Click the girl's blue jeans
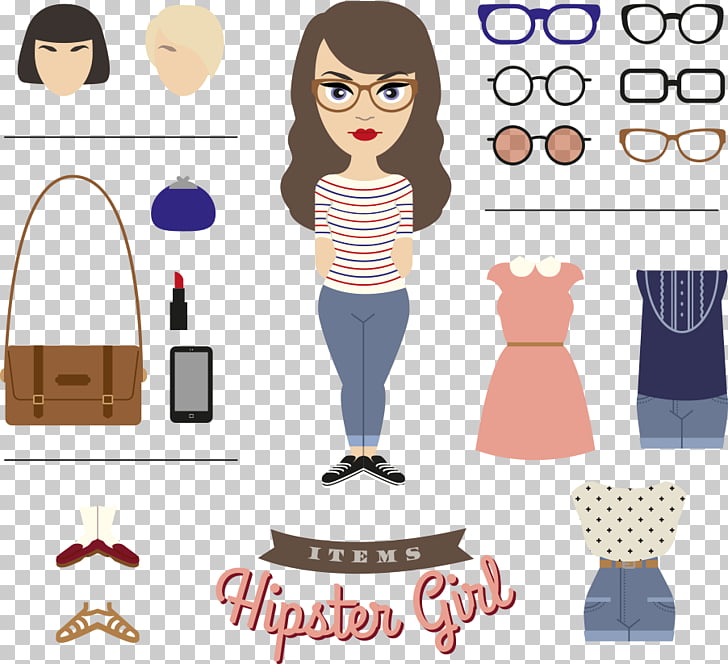 364,366
